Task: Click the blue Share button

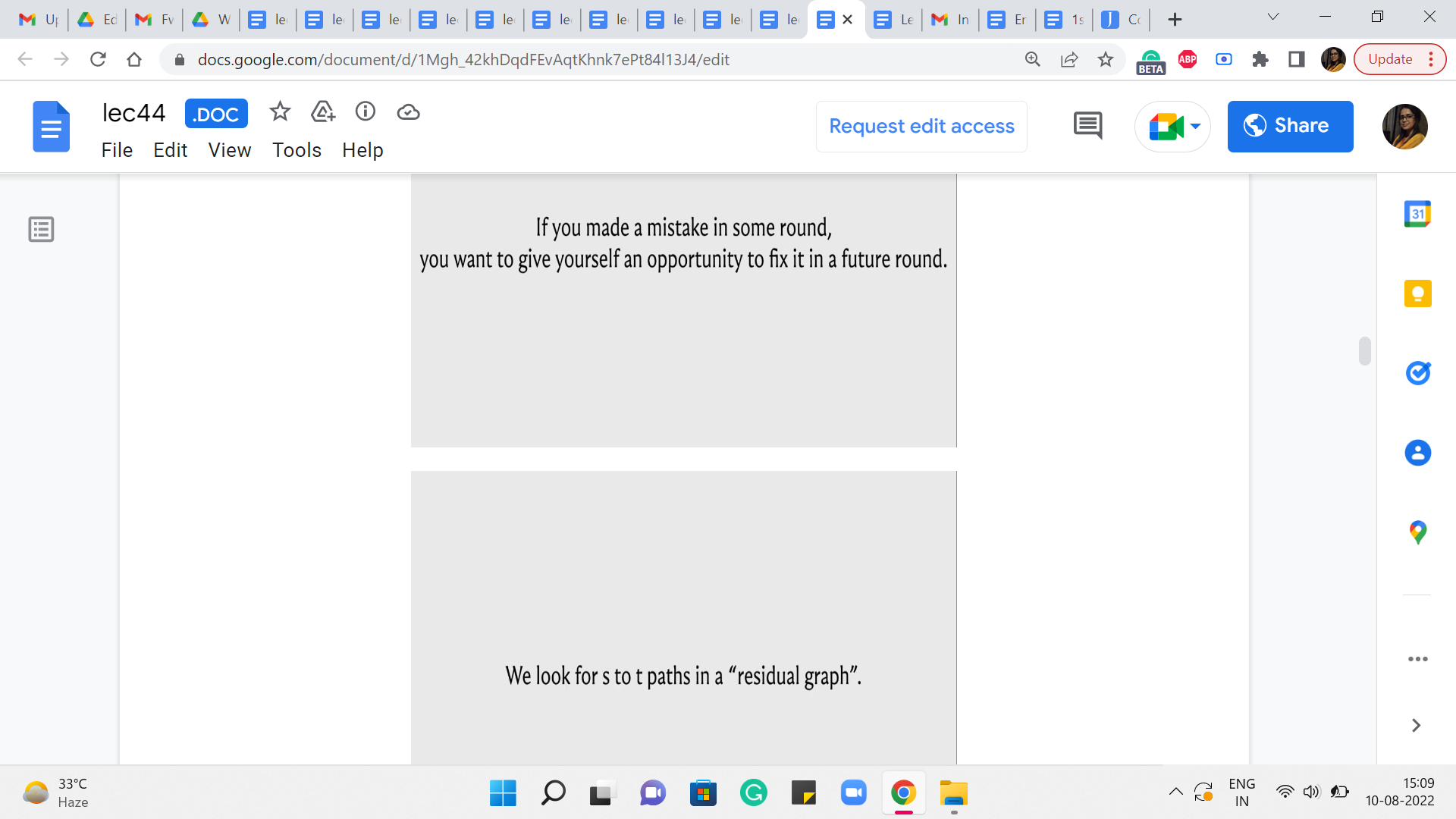Action: click(x=1290, y=126)
